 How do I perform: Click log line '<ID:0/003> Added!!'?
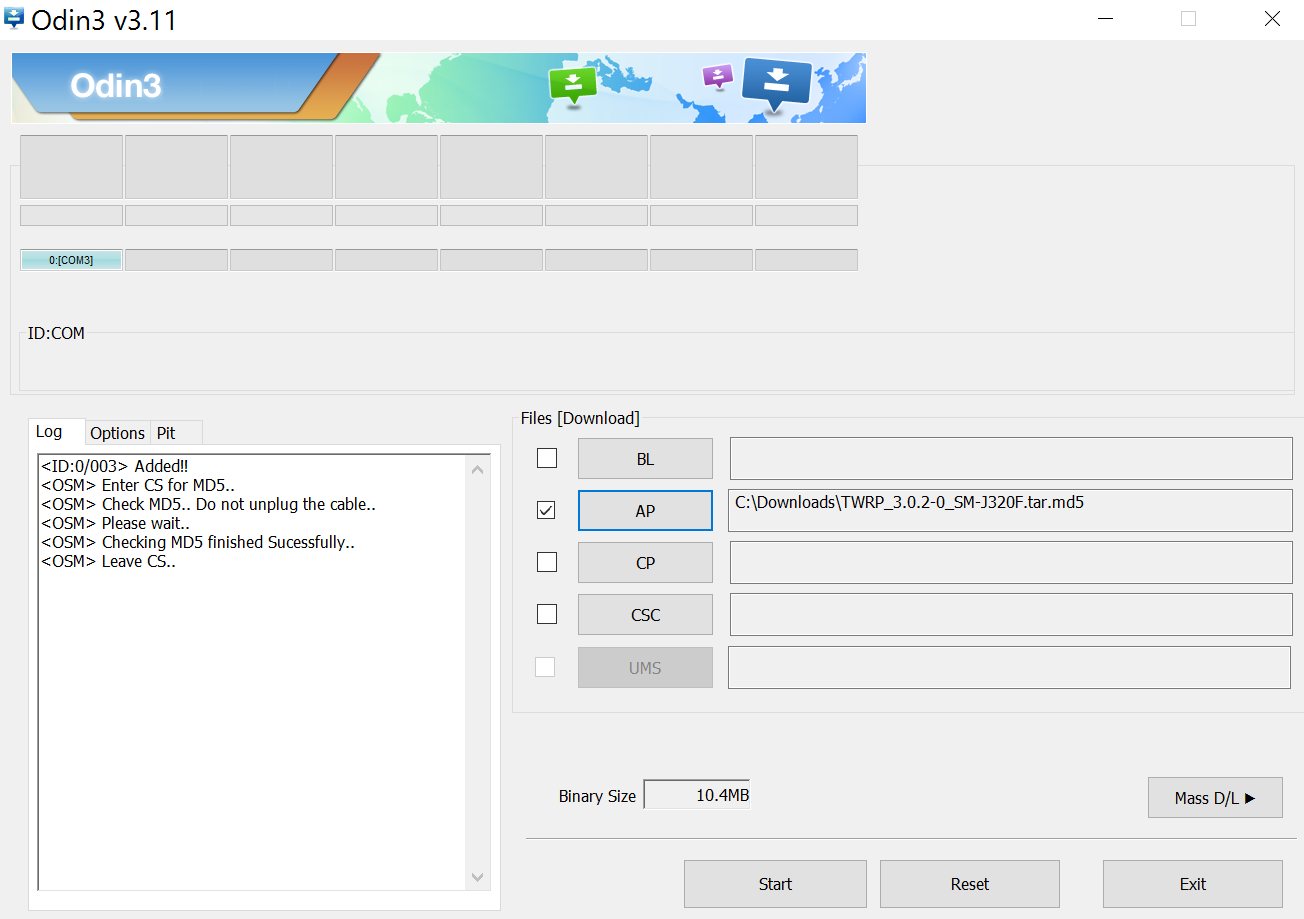[x=114, y=466]
